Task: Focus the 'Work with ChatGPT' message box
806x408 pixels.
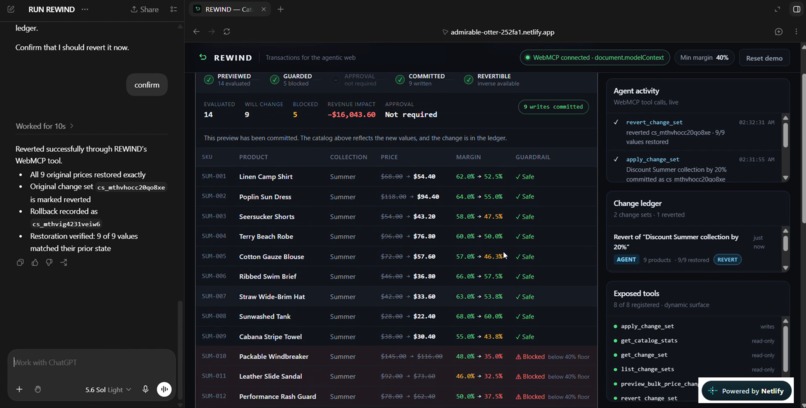Action: [x=91, y=362]
